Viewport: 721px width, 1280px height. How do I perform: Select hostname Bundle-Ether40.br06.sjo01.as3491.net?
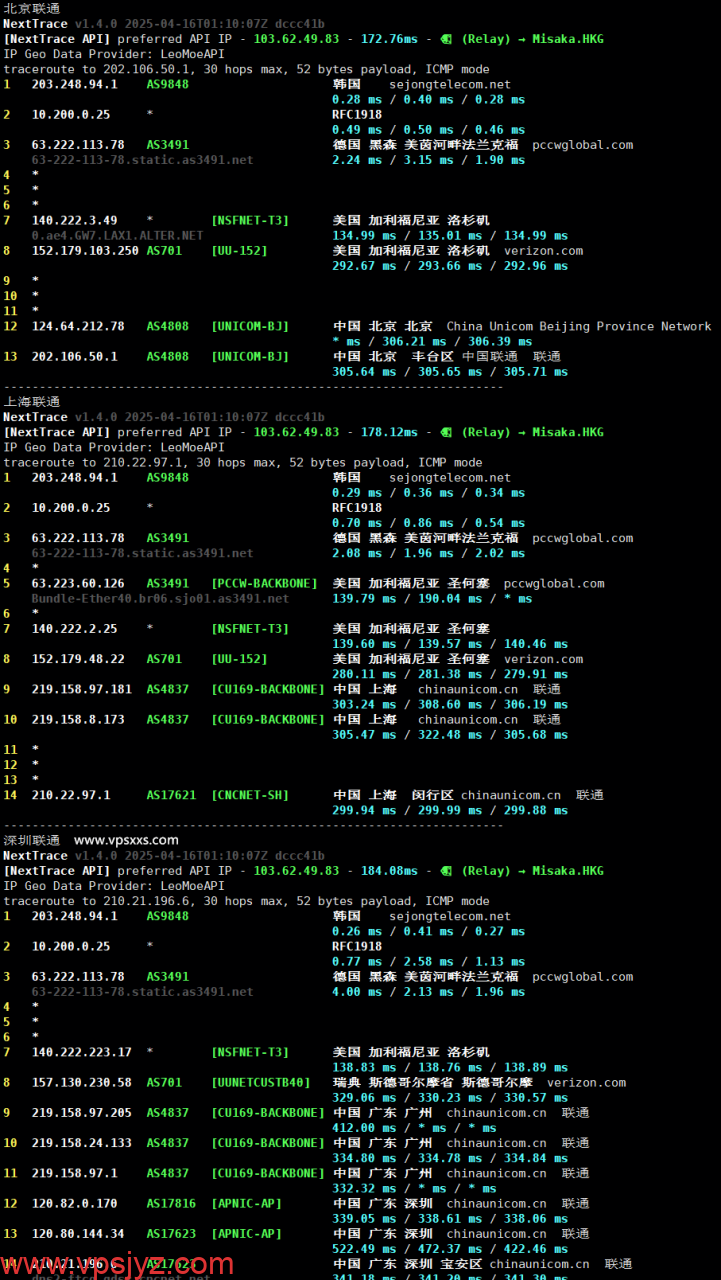click(160, 598)
